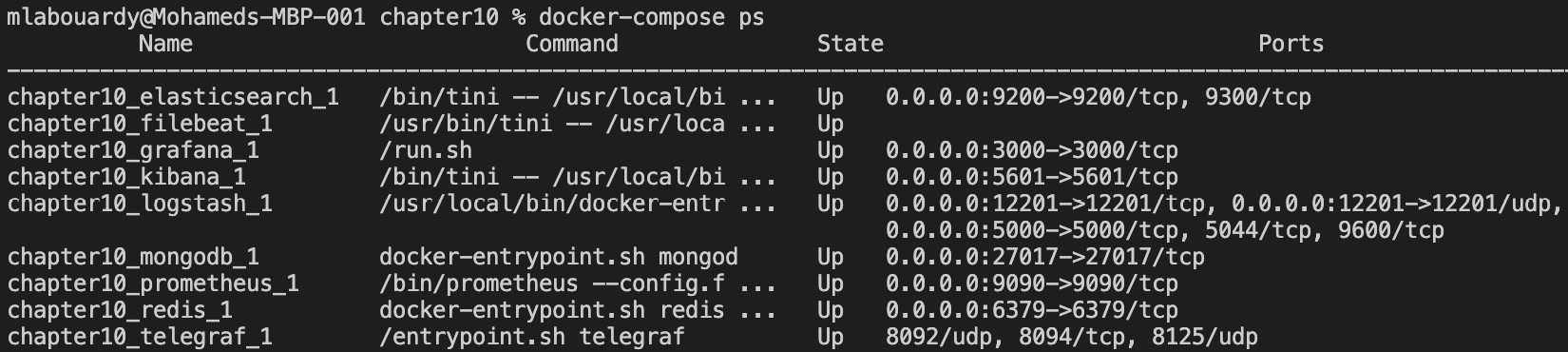Select chapter10_grafana_1 container name
Screen dimensions: 1568x352
pos(133,150)
